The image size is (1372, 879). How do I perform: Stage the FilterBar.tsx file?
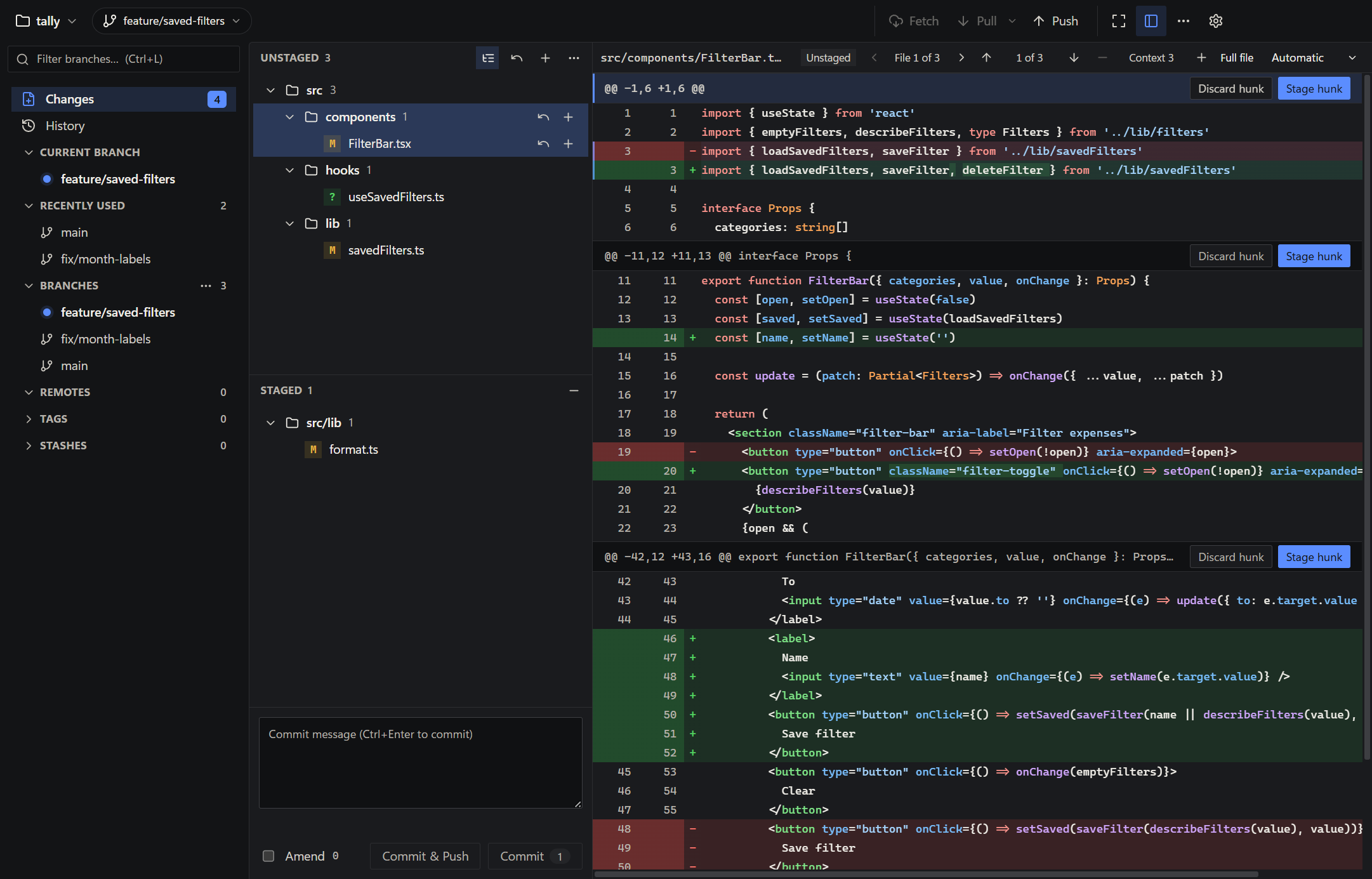coord(569,143)
